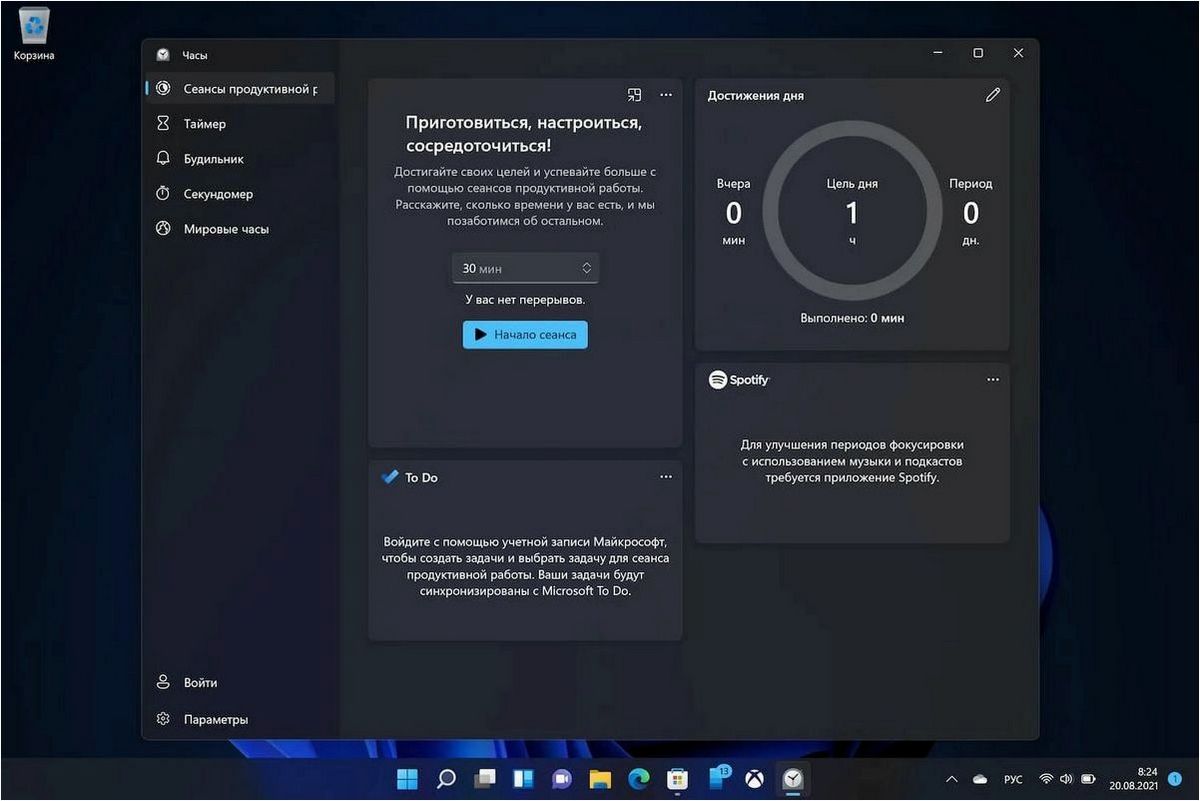Click the Windows Start button on taskbar
Viewport: 1200px width, 801px height.
(x=408, y=779)
